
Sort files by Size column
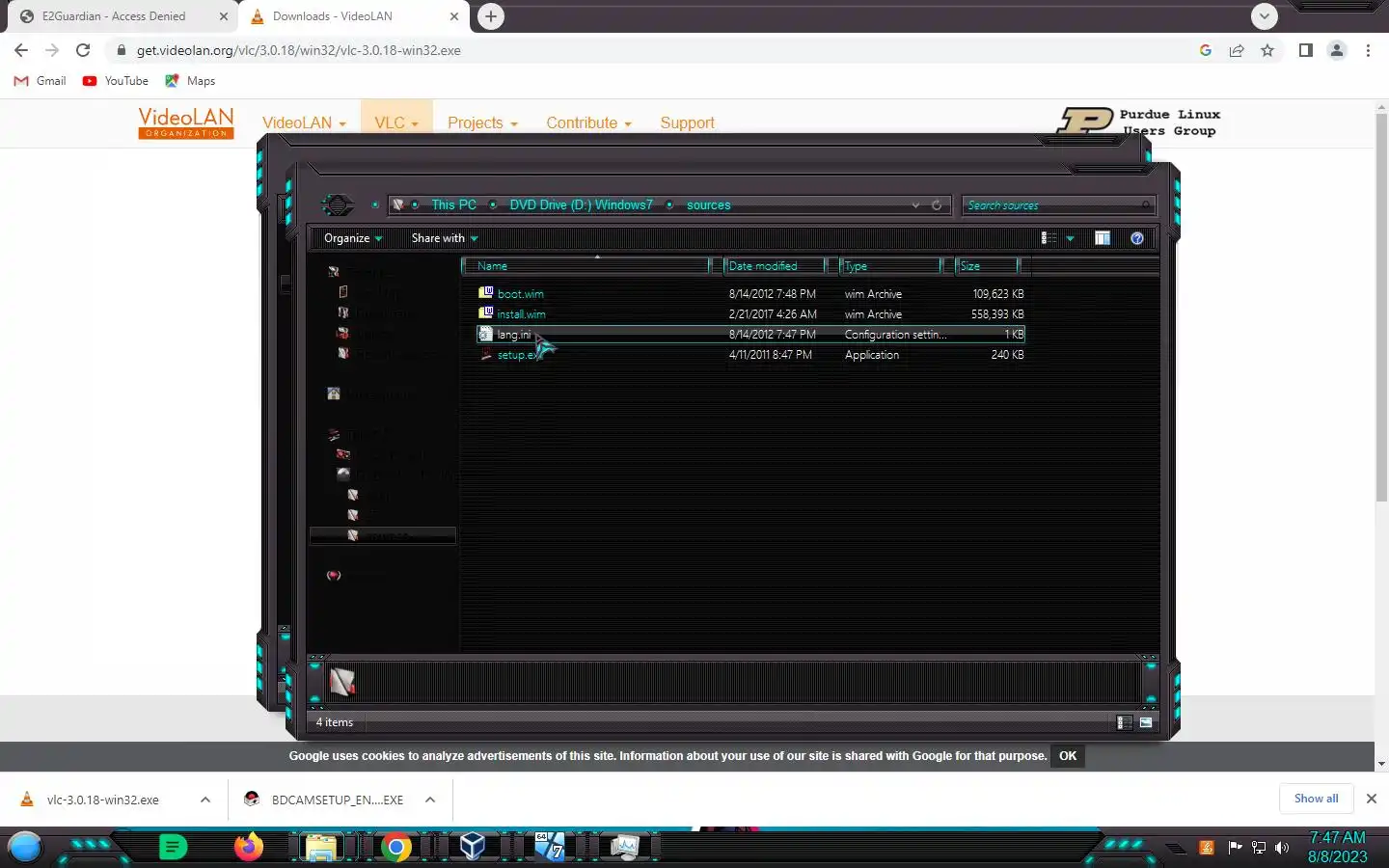pos(987,266)
